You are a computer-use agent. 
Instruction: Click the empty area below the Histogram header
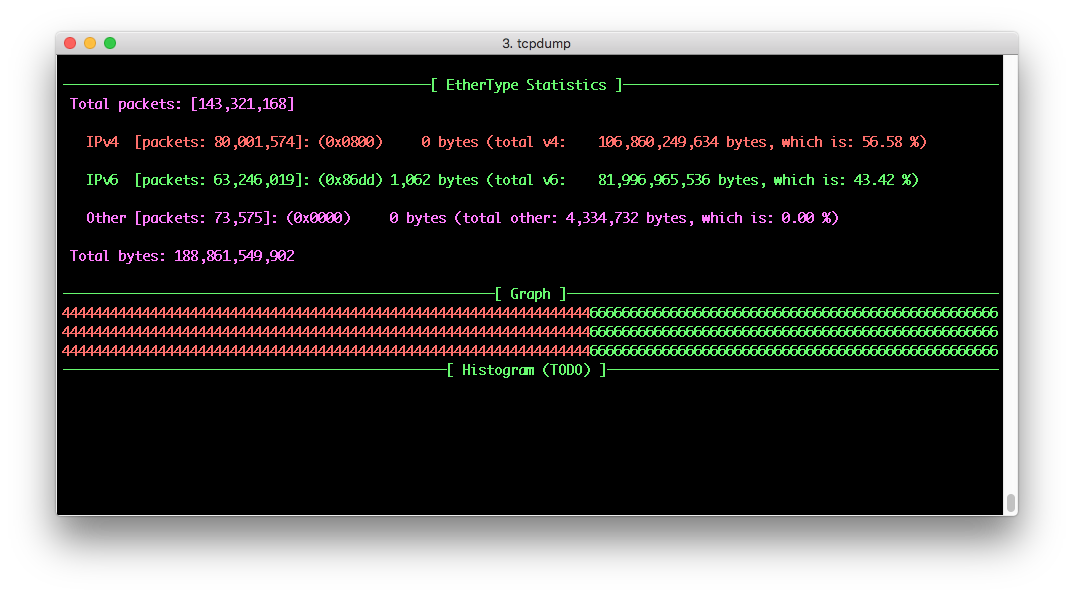click(x=530, y=440)
